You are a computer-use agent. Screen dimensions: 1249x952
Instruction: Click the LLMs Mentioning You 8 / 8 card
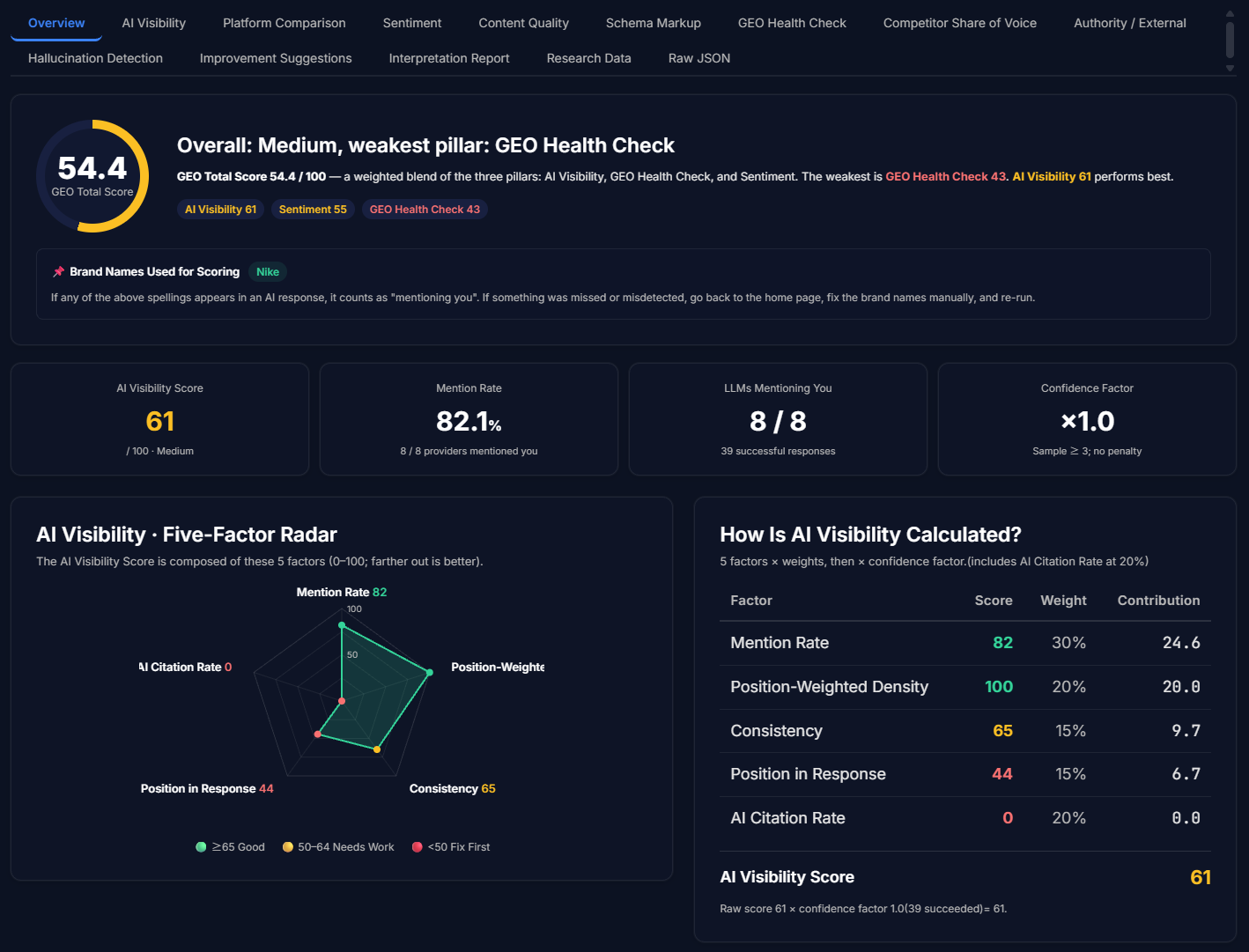(x=778, y=419)
